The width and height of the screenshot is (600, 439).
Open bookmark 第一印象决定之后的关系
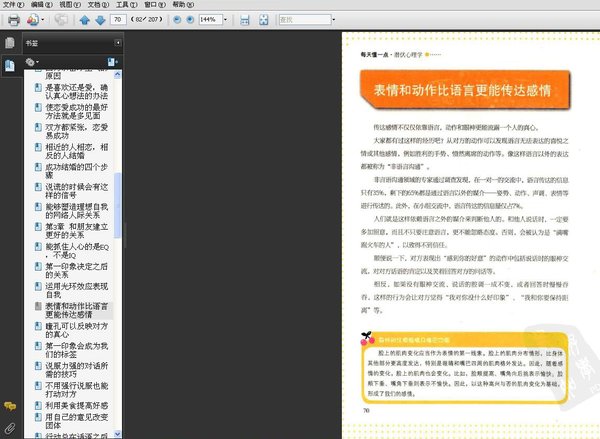tap(77, 271)
